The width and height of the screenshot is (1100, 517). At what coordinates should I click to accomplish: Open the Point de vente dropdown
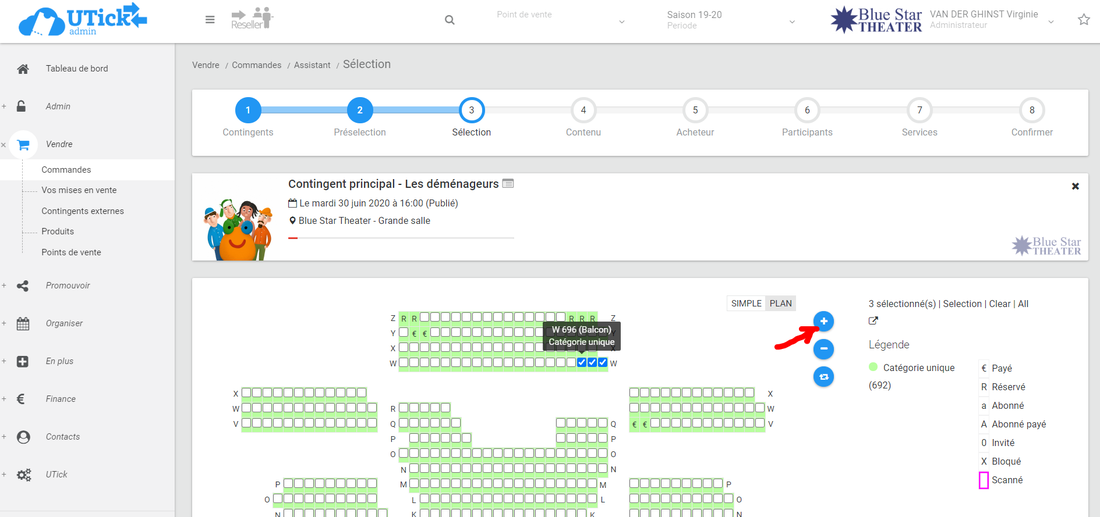[x=560, y=20]
